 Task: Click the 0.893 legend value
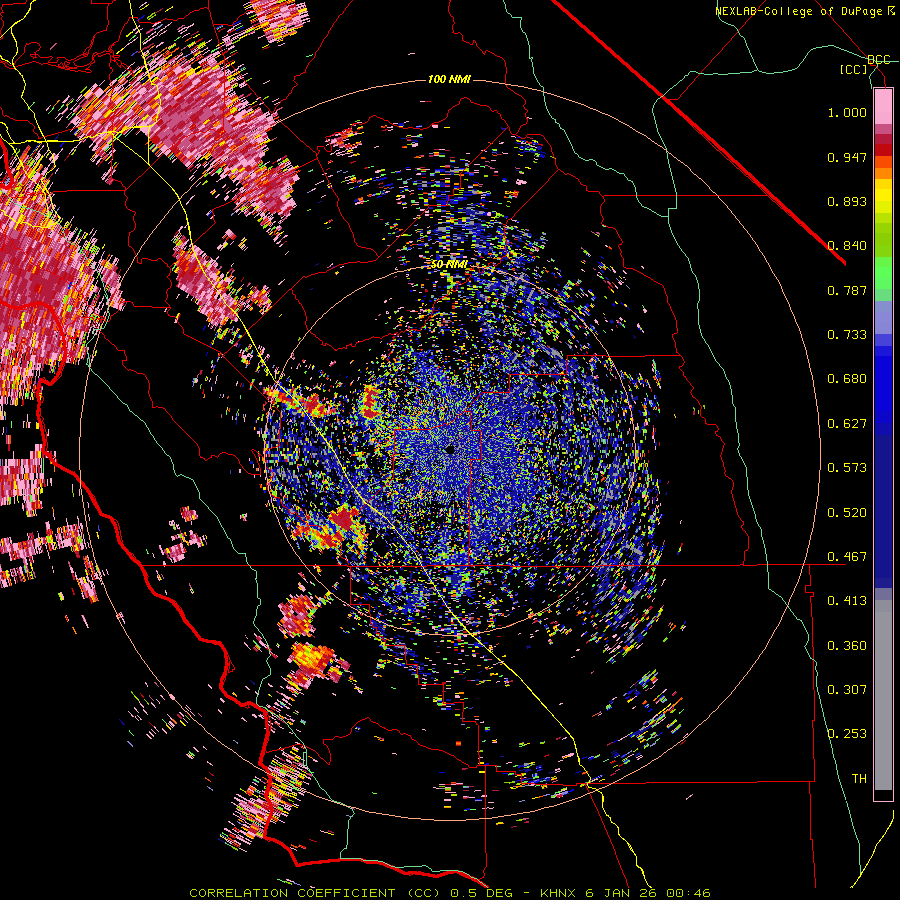click(x=847, y=201)
